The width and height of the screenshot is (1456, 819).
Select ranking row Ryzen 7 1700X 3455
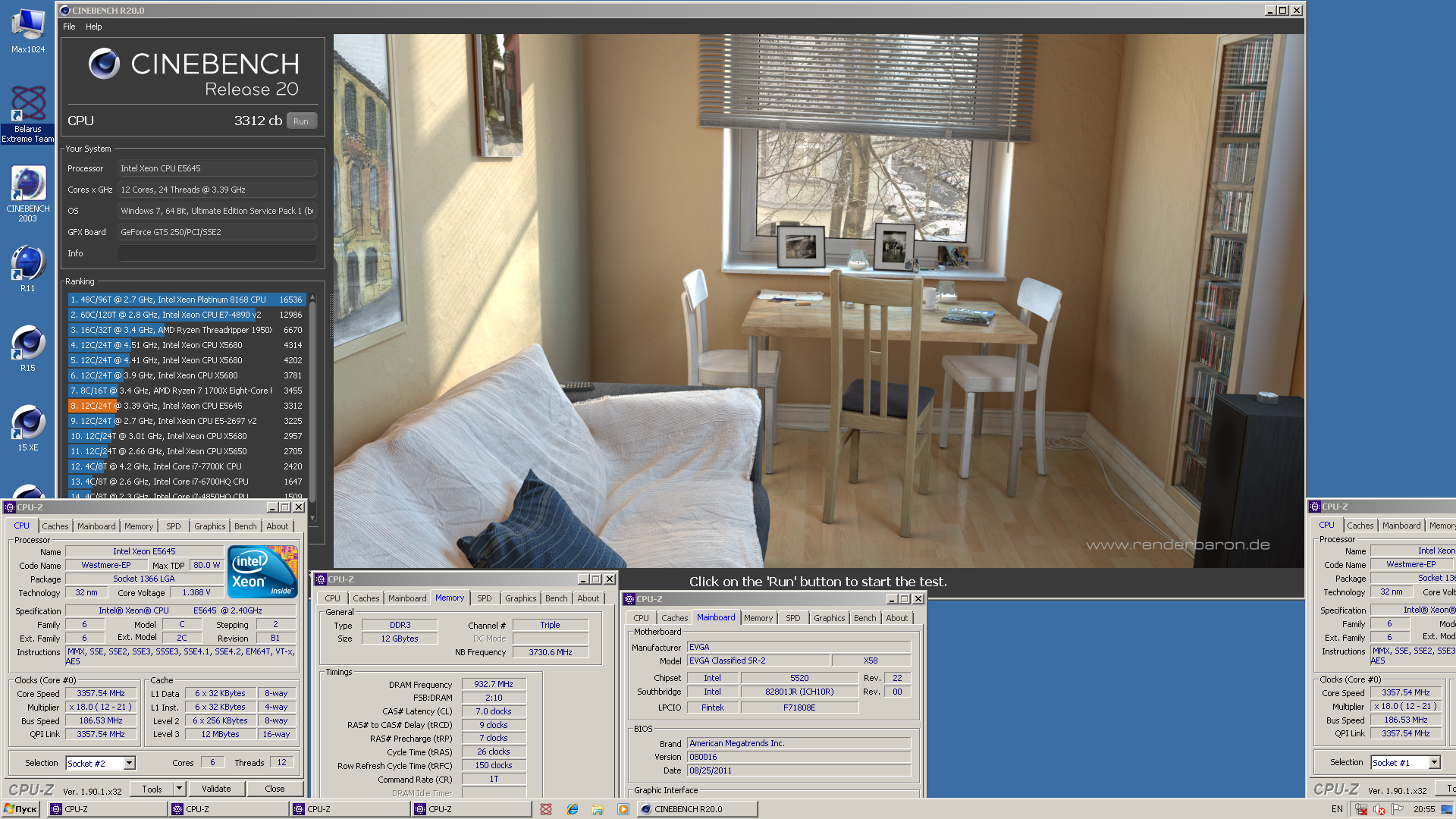click(187, 391)
